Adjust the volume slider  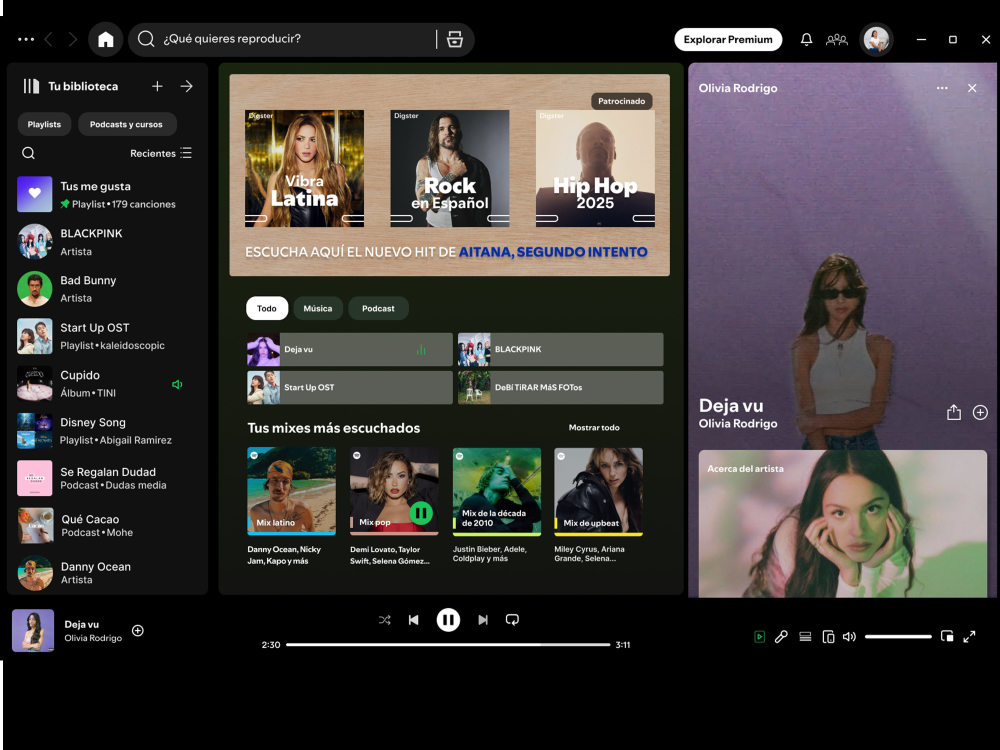(898, 636)
